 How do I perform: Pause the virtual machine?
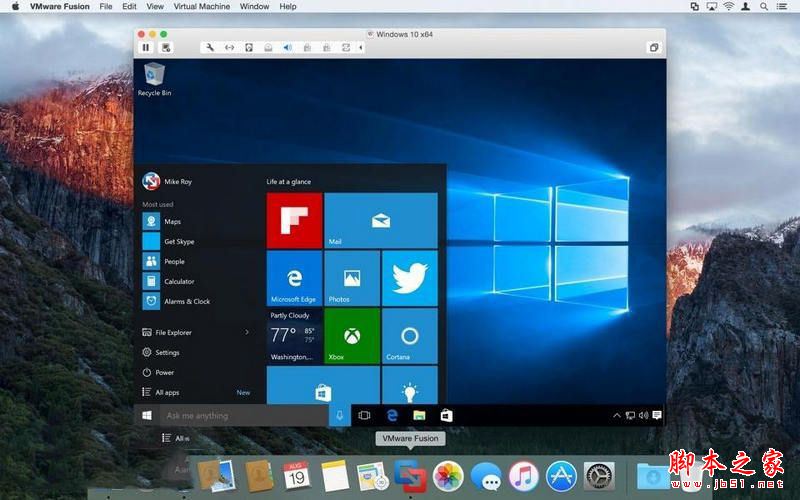pyautogui.click(x=146, y=47)
